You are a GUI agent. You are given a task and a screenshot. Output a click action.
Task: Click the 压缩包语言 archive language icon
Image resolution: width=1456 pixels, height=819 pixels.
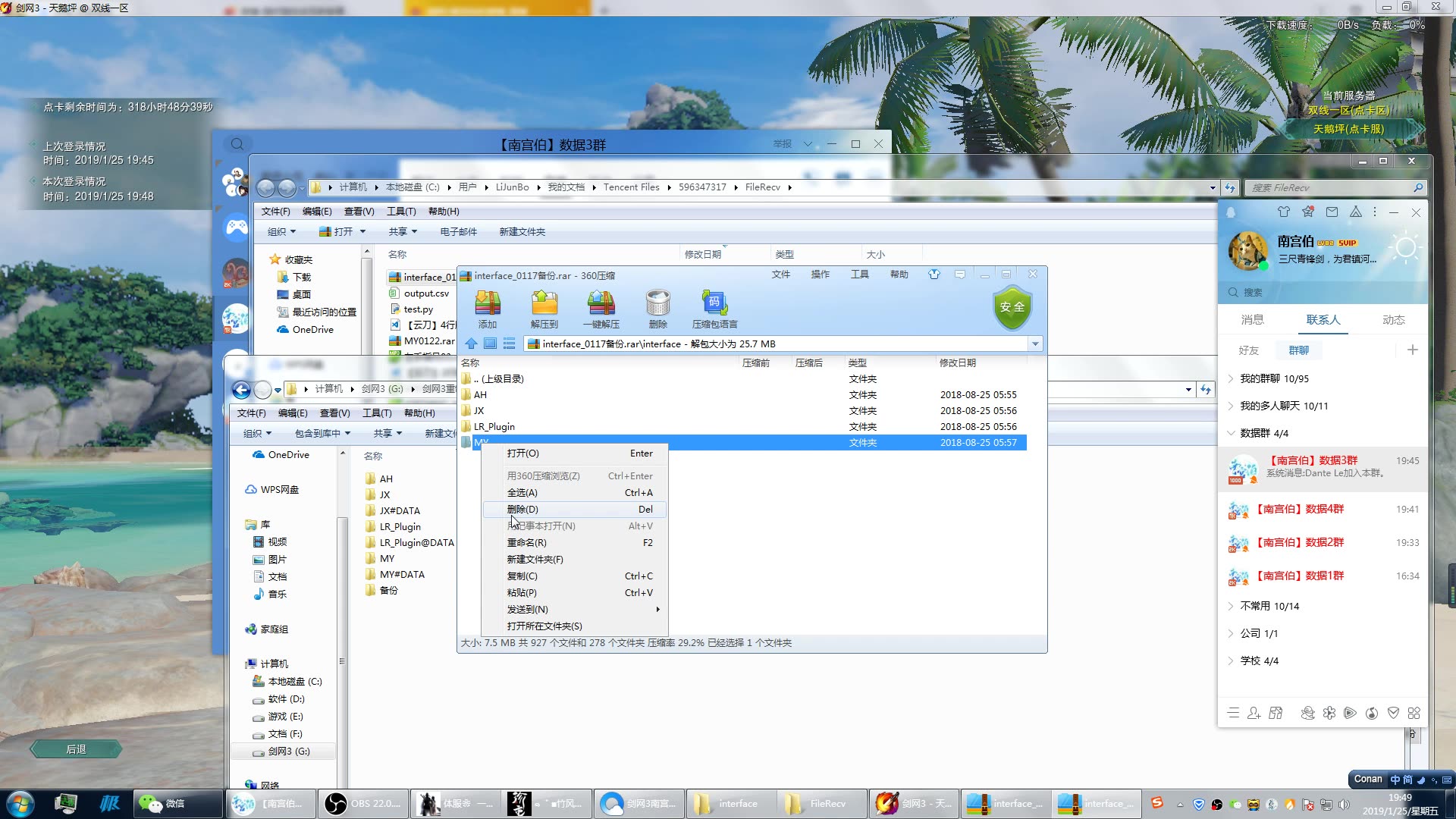click(x=714, y=303)
